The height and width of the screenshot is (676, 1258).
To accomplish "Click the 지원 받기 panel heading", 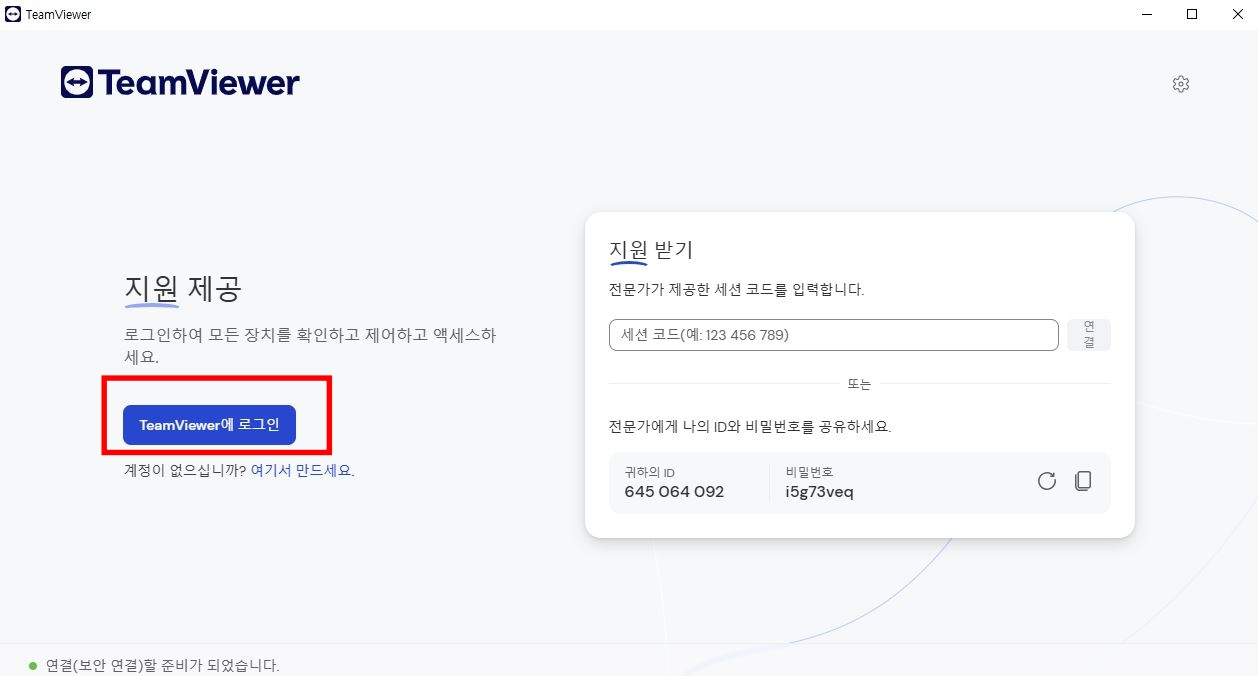I will pos(650,250).
